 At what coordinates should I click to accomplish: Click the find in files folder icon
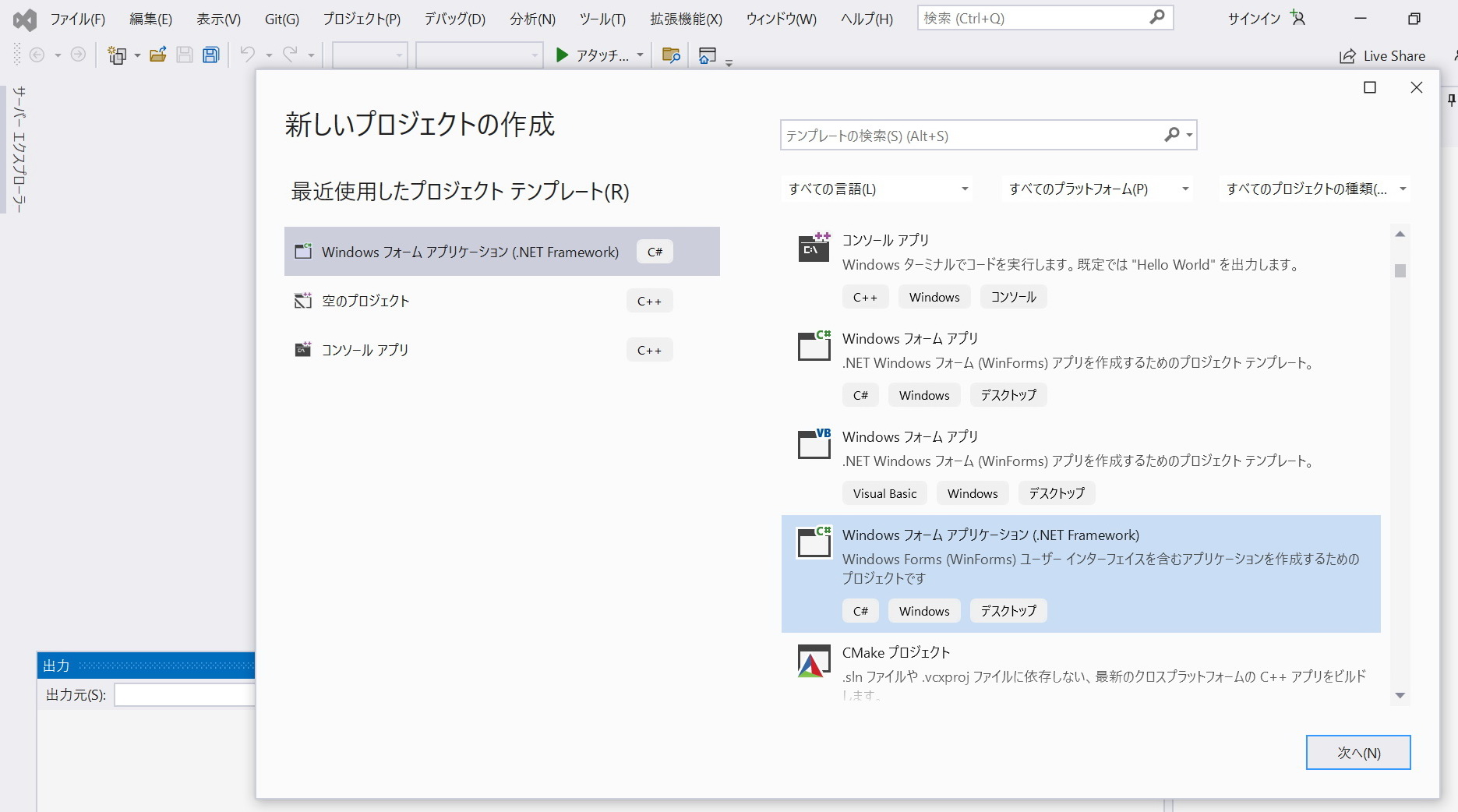pos(671,55)
